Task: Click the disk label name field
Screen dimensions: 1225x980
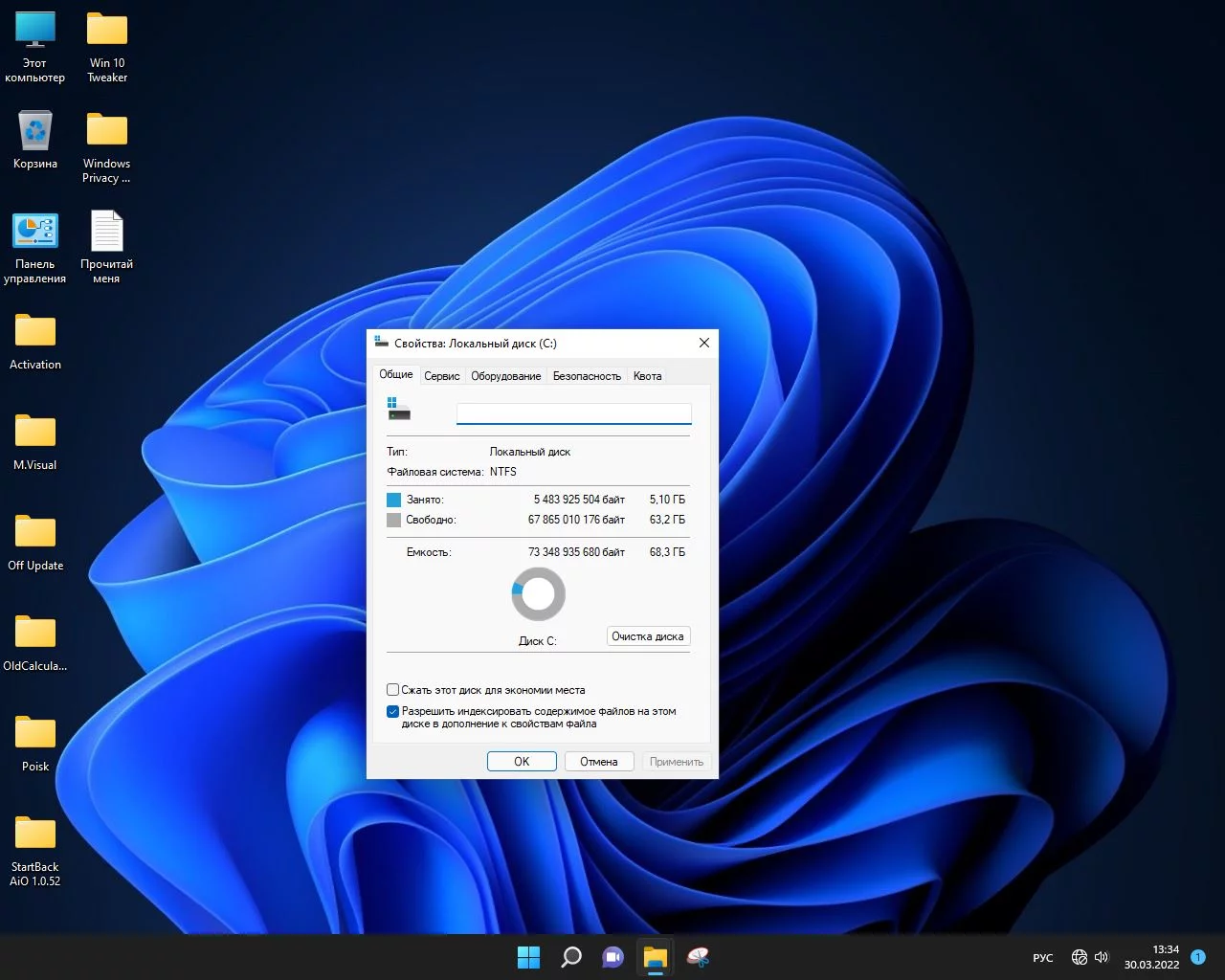Action: tap(573, 413)
